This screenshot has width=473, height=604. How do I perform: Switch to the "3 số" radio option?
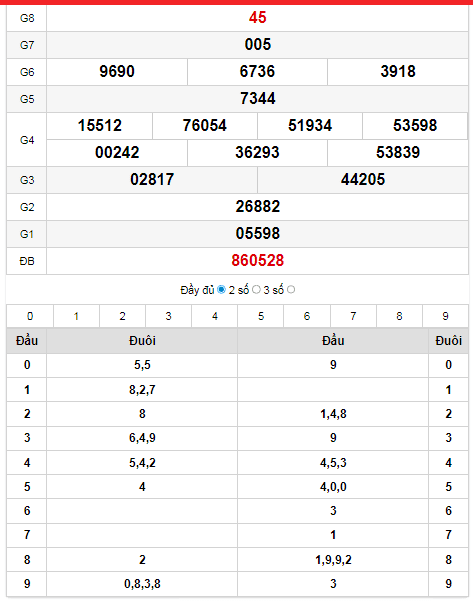tap(291, 290)
